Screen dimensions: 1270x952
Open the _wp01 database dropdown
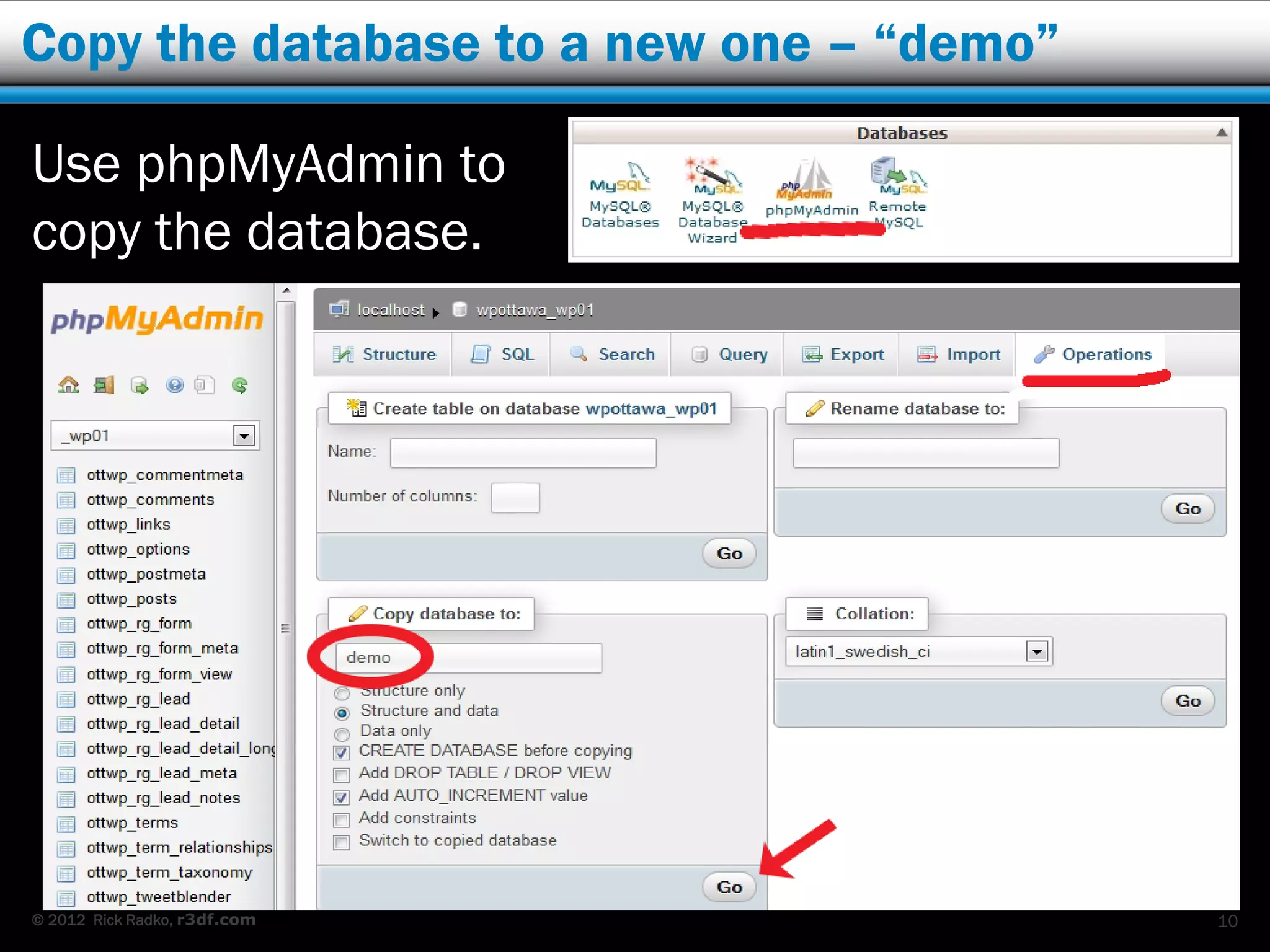155,436
